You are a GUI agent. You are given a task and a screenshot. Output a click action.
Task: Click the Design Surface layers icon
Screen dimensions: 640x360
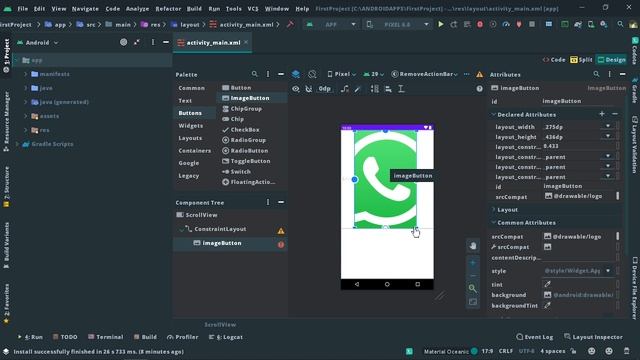coord(296,74)
